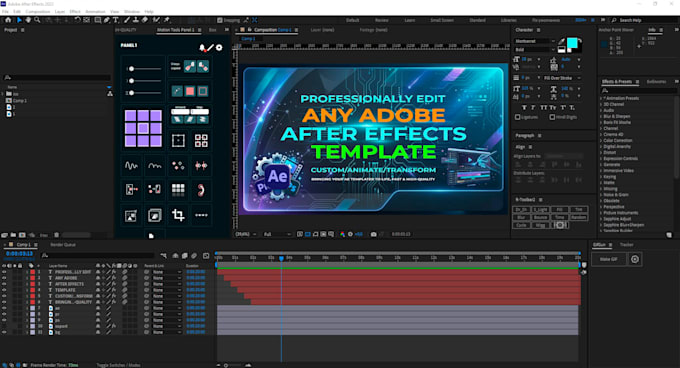
Task: Click the cyan fill color swatch
Action: (x=572, y=42)
